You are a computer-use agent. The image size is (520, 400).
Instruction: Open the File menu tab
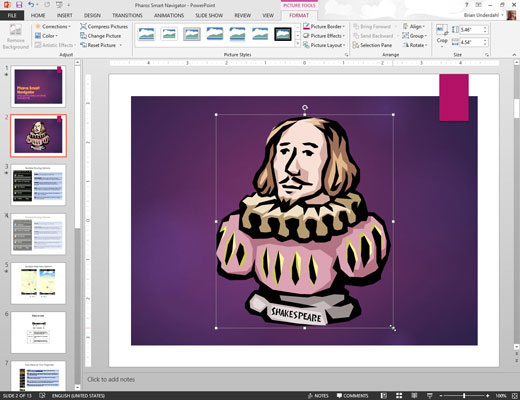(12, 15)
